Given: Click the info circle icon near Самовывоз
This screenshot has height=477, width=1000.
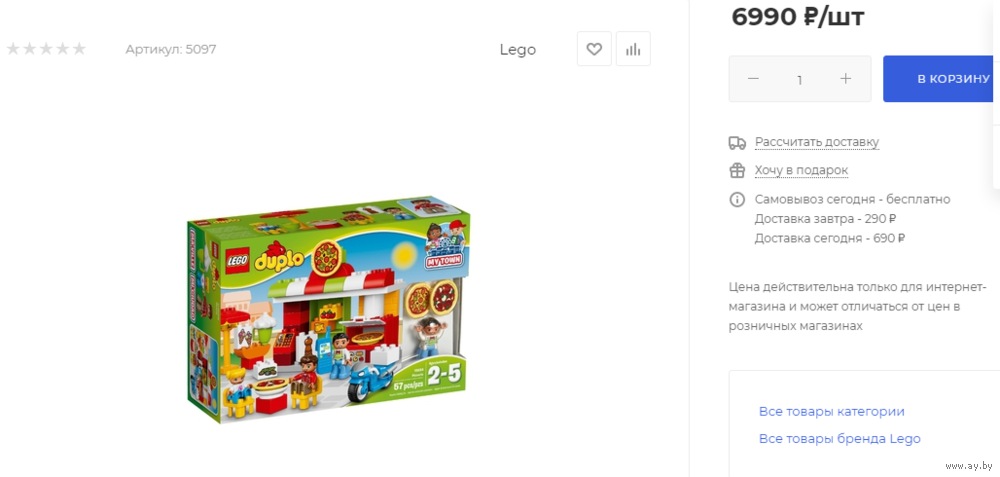Looking at the screenshot, I should [737, 200].
